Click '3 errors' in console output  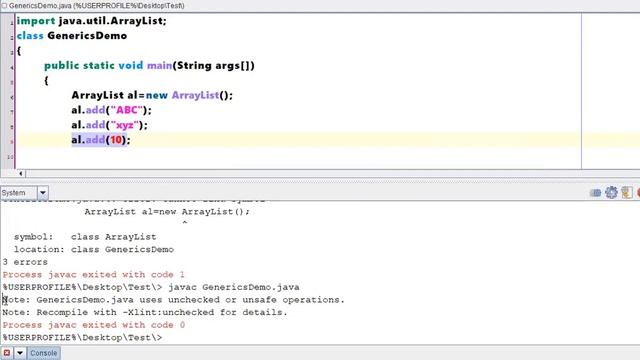pyautogui.click(x=25, y=262)
